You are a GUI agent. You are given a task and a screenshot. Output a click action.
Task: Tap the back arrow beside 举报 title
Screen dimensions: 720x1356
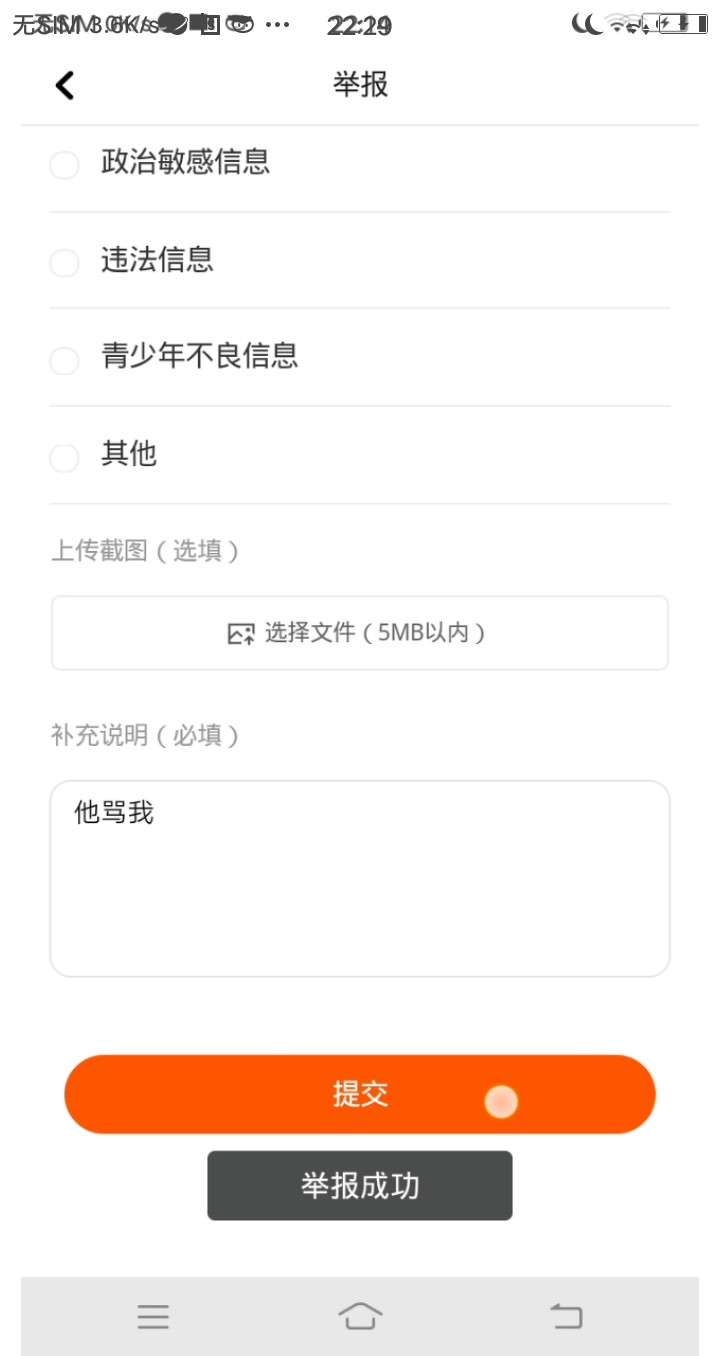click(x=65, y=86)
